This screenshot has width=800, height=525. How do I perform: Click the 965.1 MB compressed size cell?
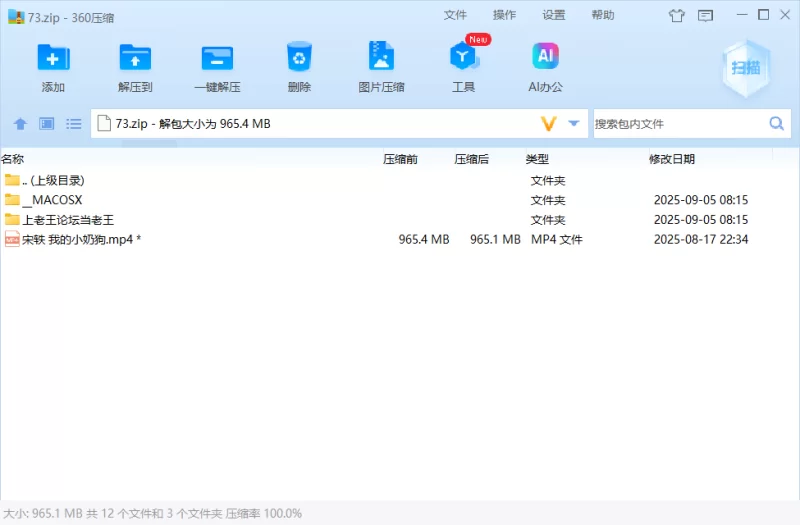495,239
